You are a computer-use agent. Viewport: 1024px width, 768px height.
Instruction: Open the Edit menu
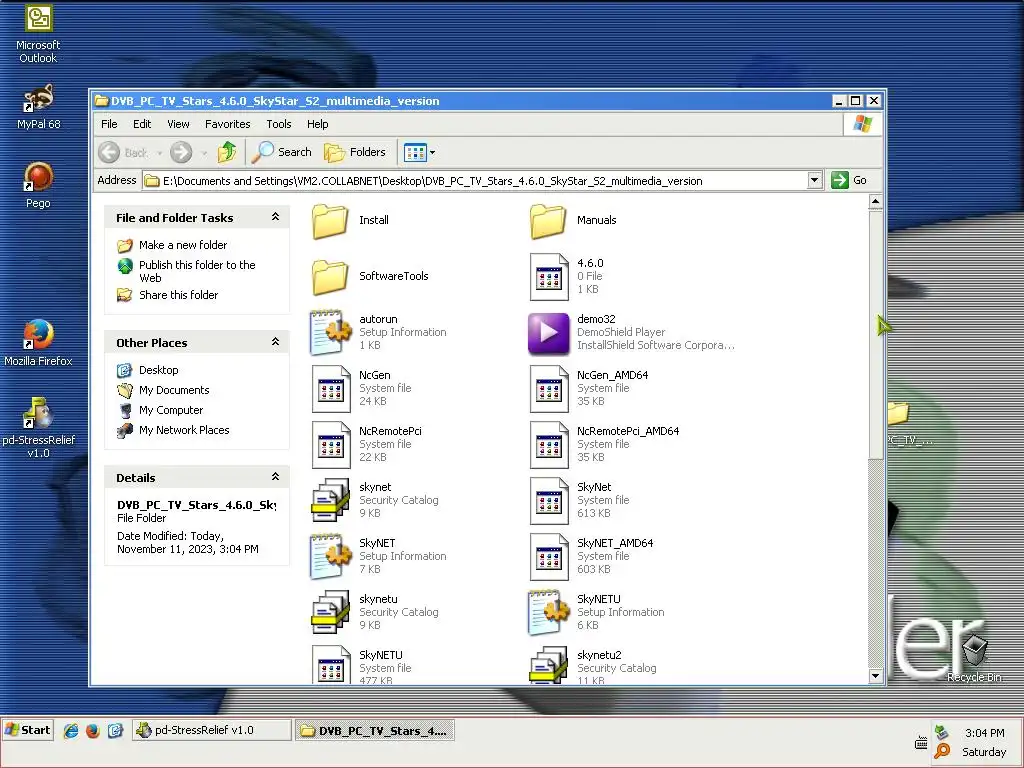(142, 124)
